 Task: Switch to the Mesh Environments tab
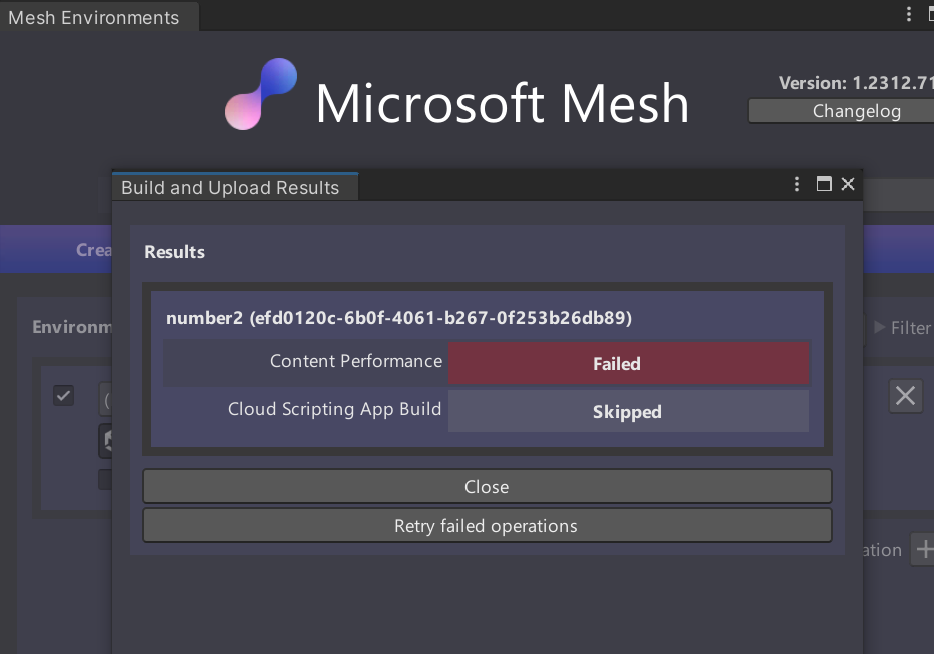pyautogui.click(x=94, y=17)
